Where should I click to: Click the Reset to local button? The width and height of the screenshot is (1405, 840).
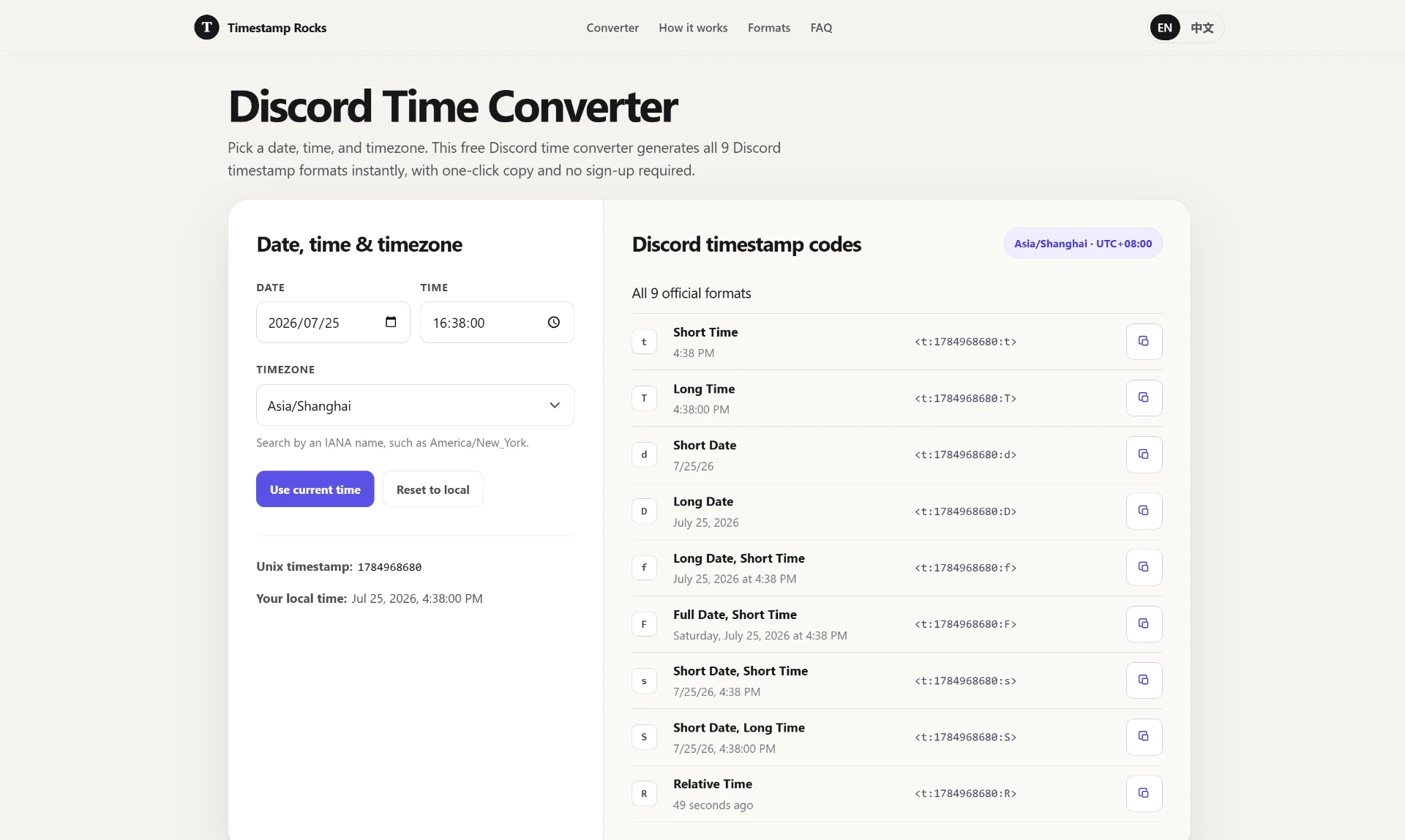click(432, 489)
